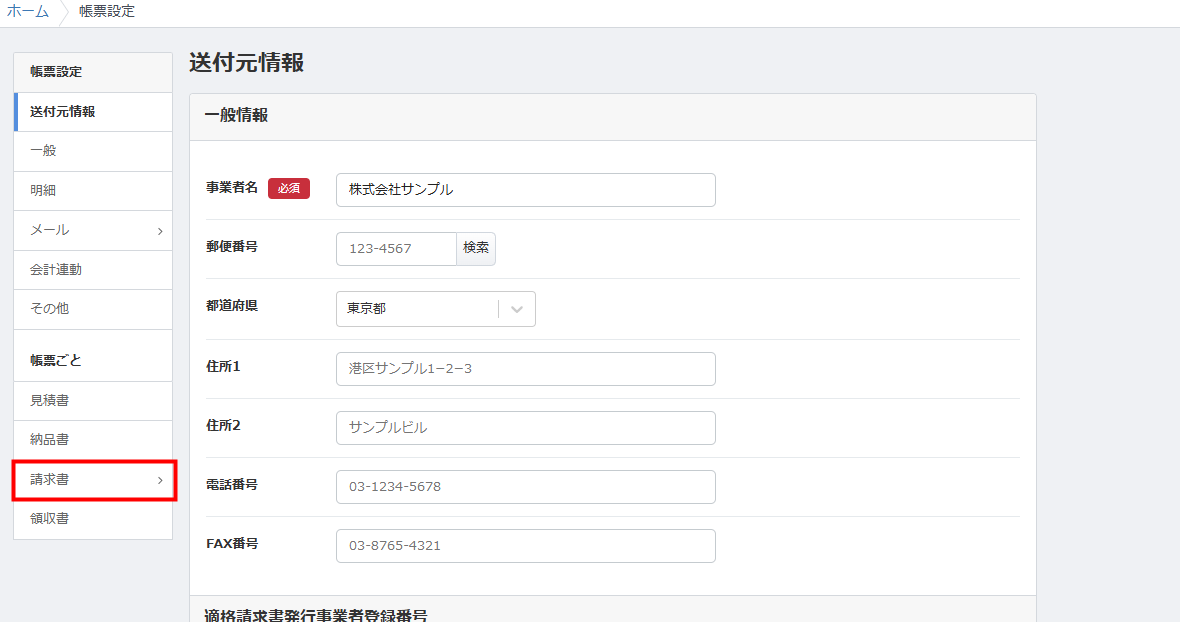The height and width of the screenshot is (622, 1180).
Task: Select その他 in the sidebar
Action: [x=50, y=309]
